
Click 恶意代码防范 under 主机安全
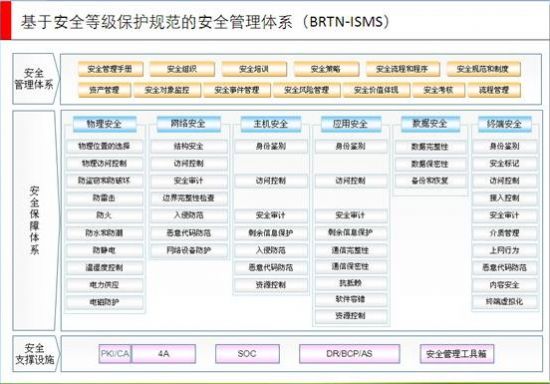(x=271, y=268)
